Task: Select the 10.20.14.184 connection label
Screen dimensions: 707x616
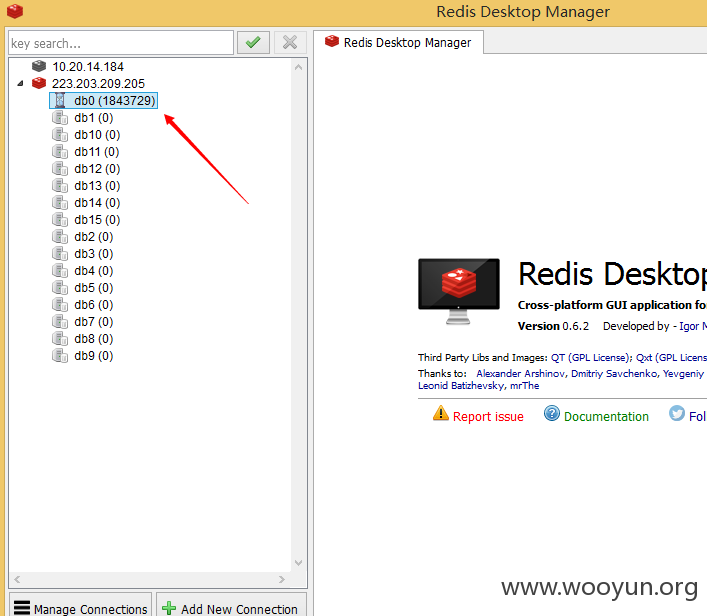Action: 88,67
